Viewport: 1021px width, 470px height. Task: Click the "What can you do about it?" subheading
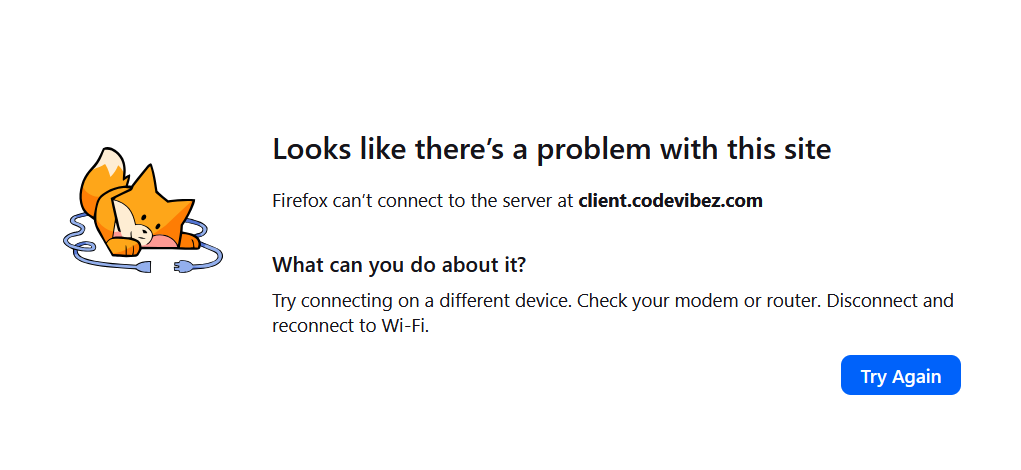[399, 266]
